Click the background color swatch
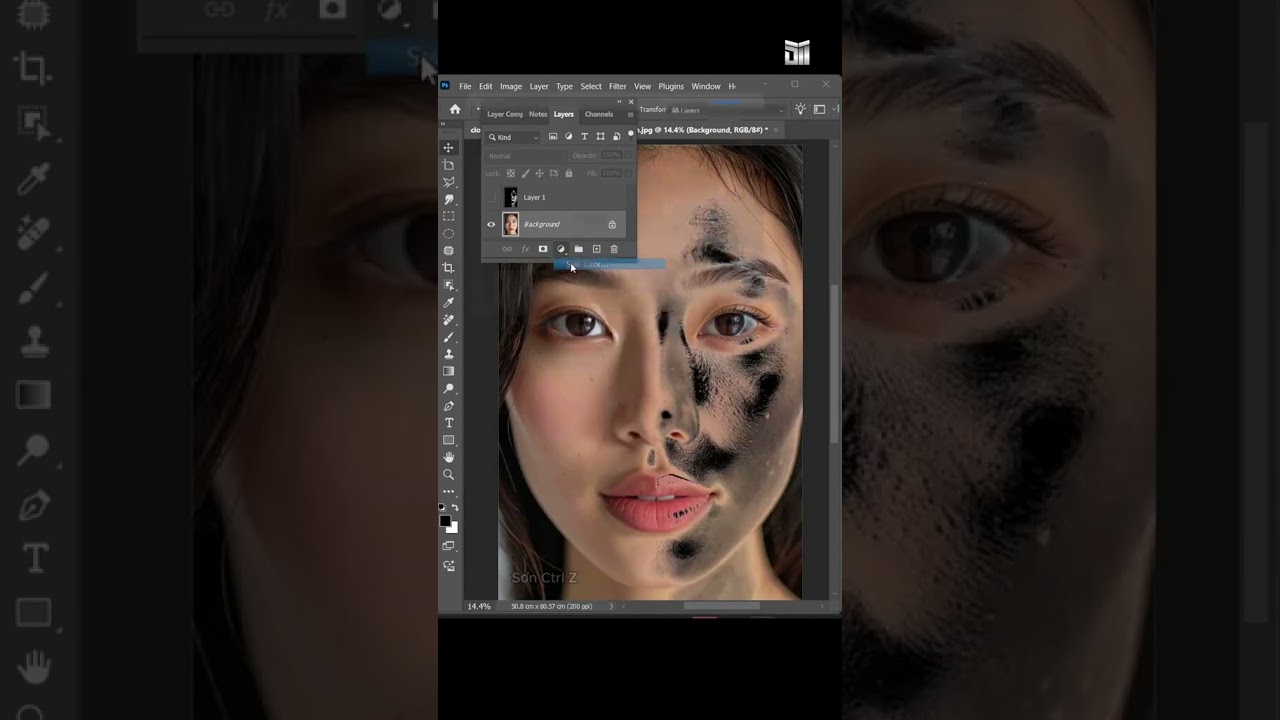This screenshot has height=720, width=1280. [453, 527]
